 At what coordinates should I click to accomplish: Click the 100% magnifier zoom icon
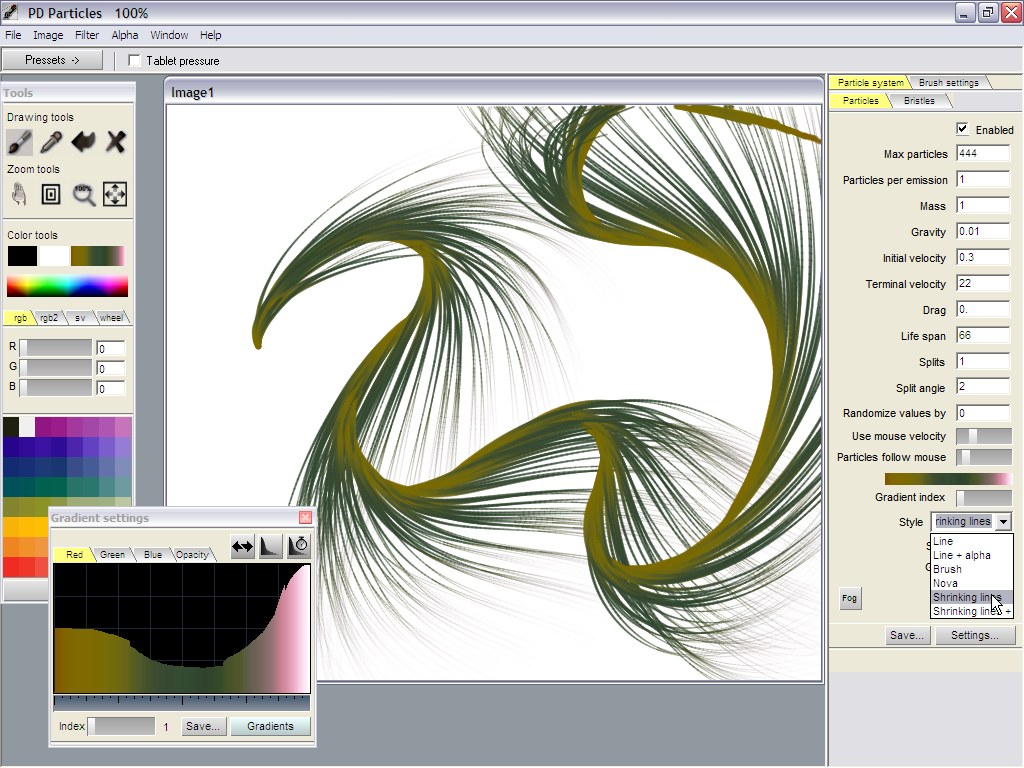click(x=83, y=193)
